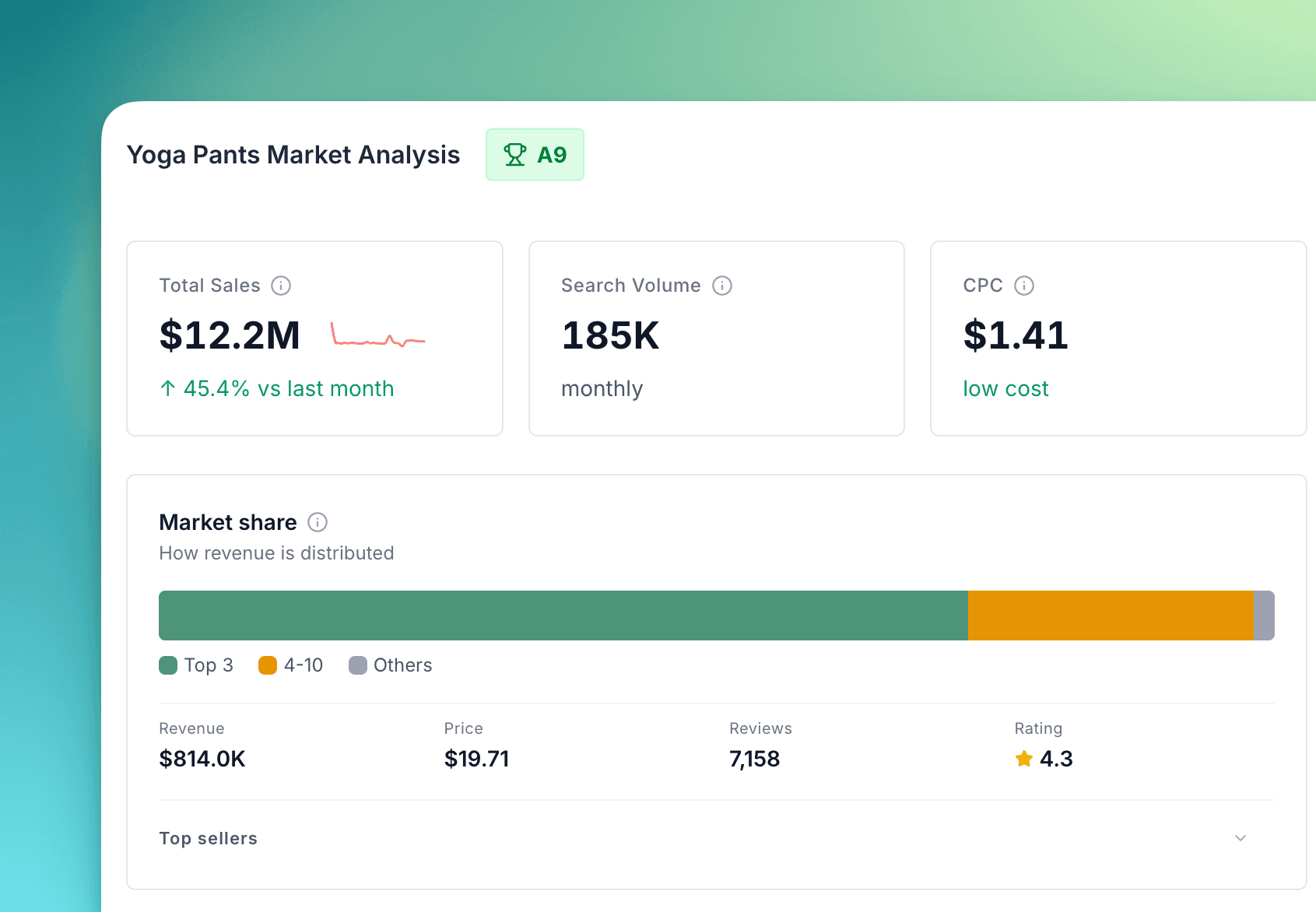Click the CPC info icon
1316x912 pixels.
point(1025,286)
